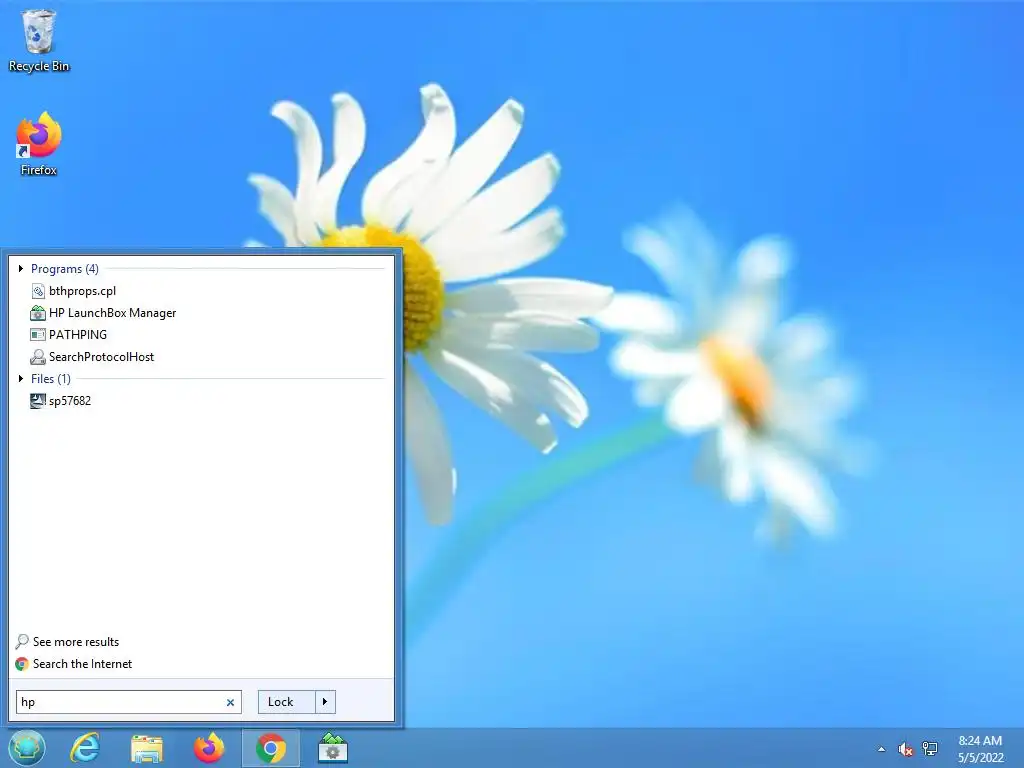Click the Chrome icon beside Search the Internet
This screenshot has height=768, width=1024.
coord(22,664)
